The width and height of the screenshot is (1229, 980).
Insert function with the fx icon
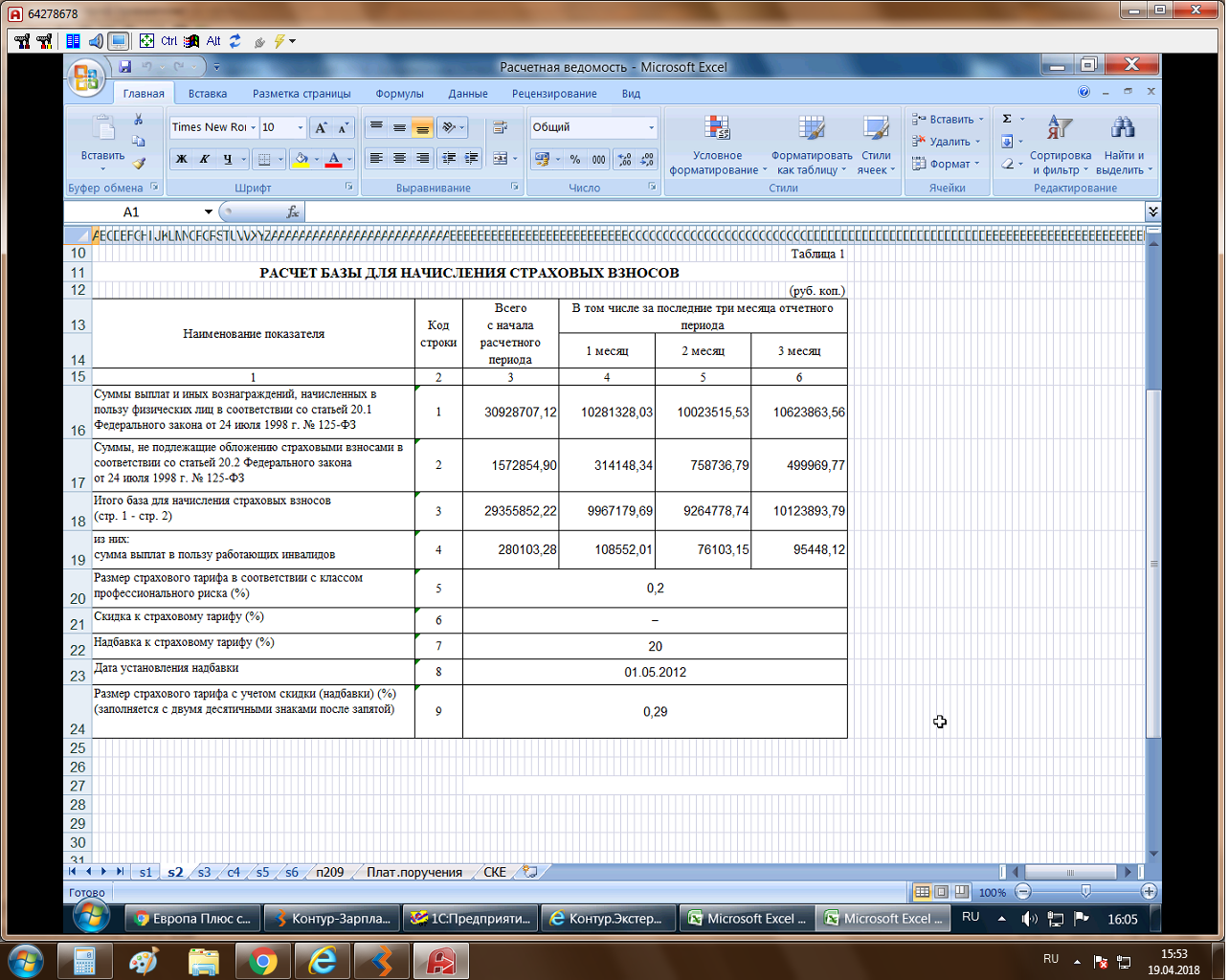pos(293,212)
